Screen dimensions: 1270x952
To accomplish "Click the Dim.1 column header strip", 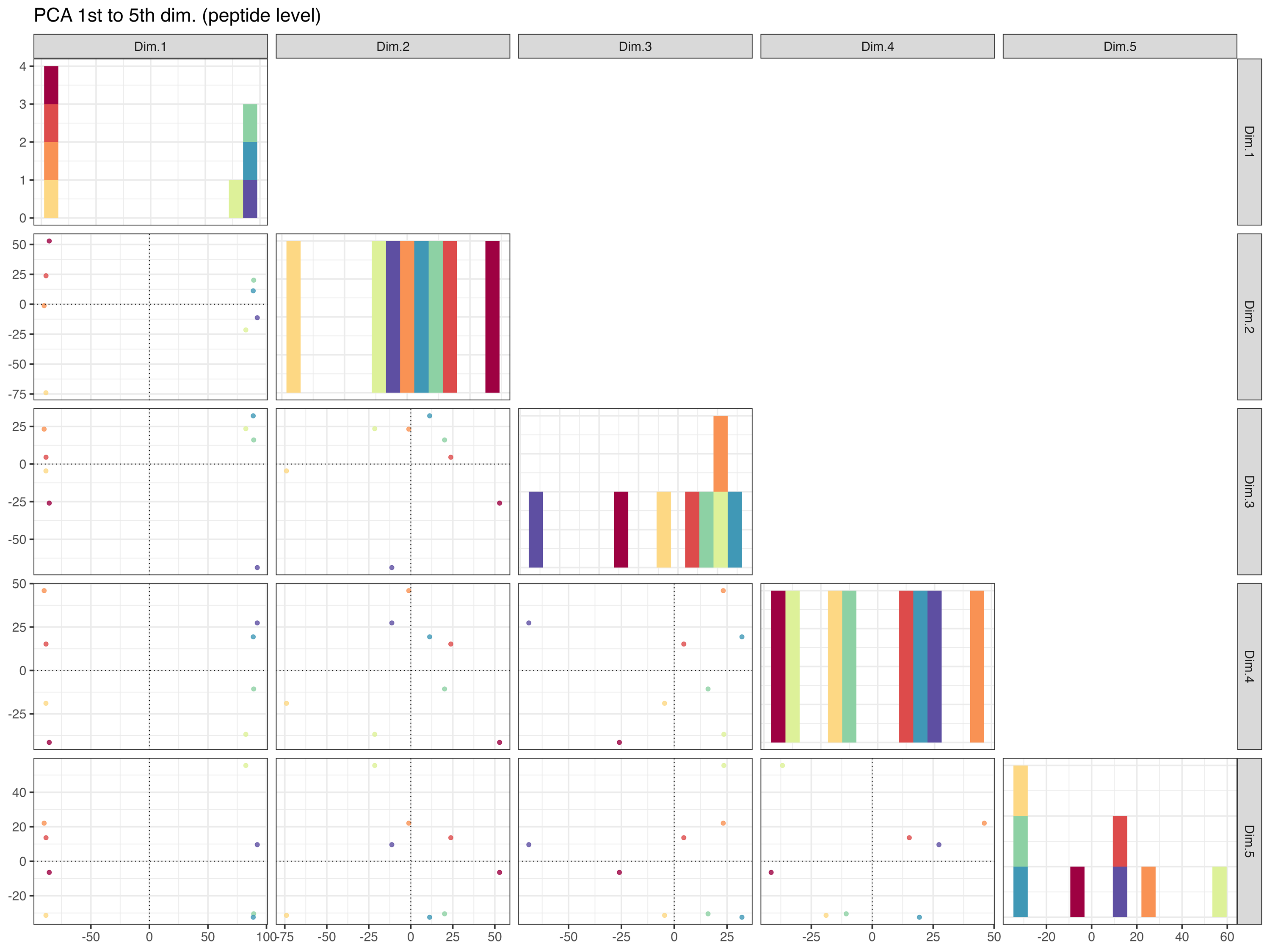I will click(x=150, y=47).
